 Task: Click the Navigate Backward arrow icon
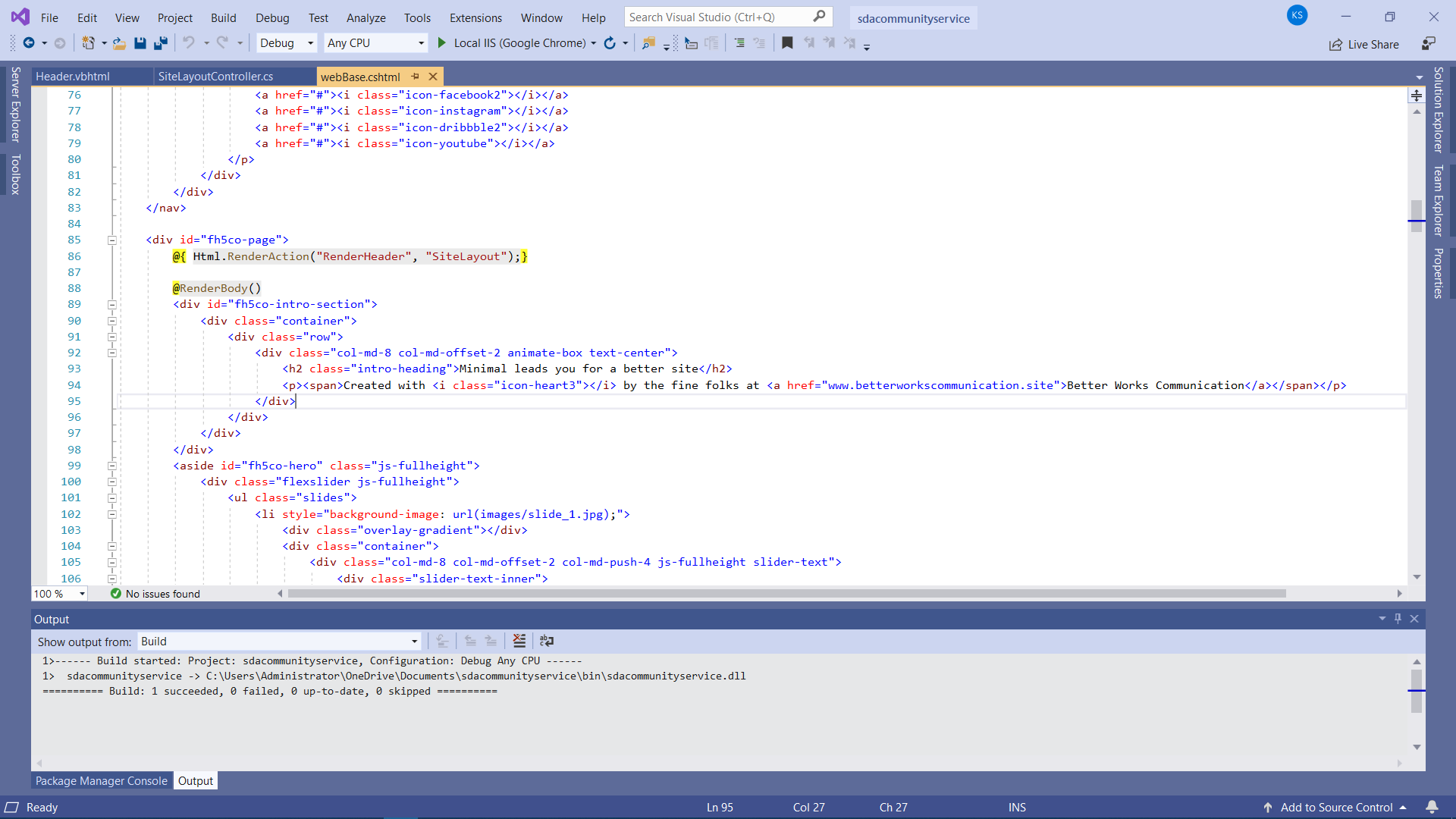point(29,43)
